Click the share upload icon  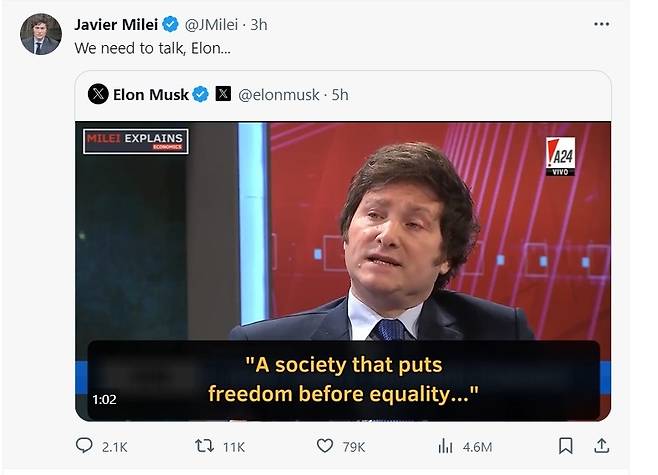[600, 446]
